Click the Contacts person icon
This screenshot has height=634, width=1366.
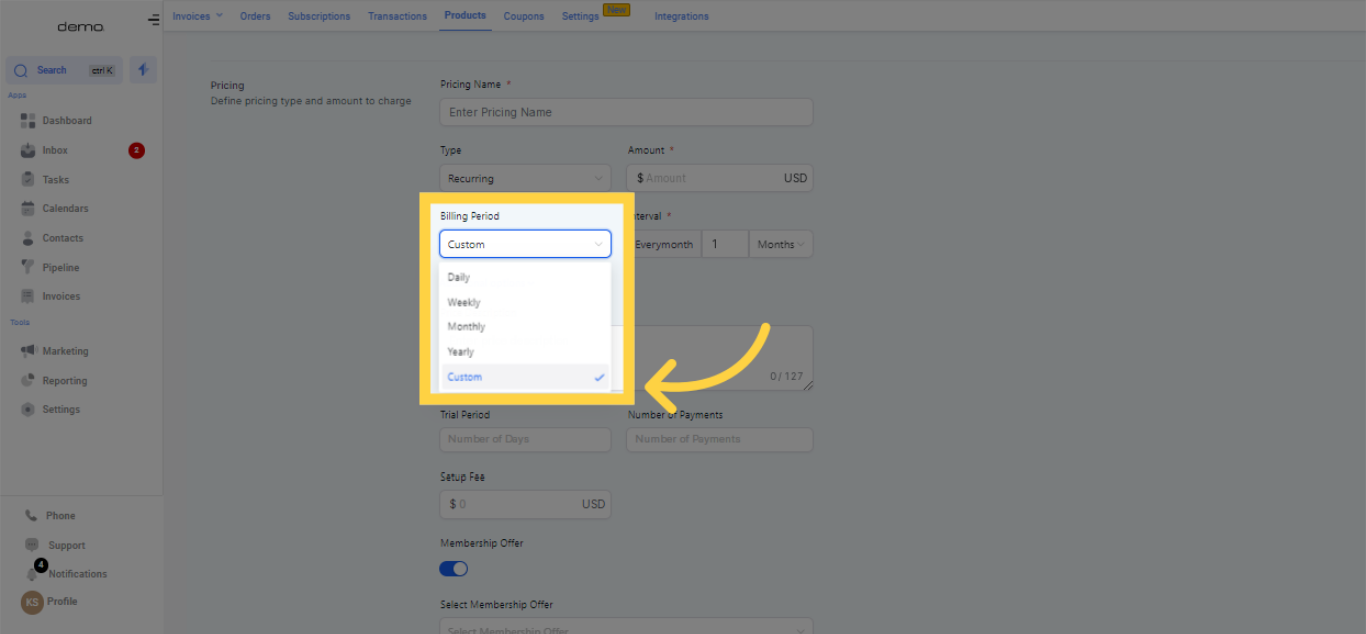click(28, 239)
